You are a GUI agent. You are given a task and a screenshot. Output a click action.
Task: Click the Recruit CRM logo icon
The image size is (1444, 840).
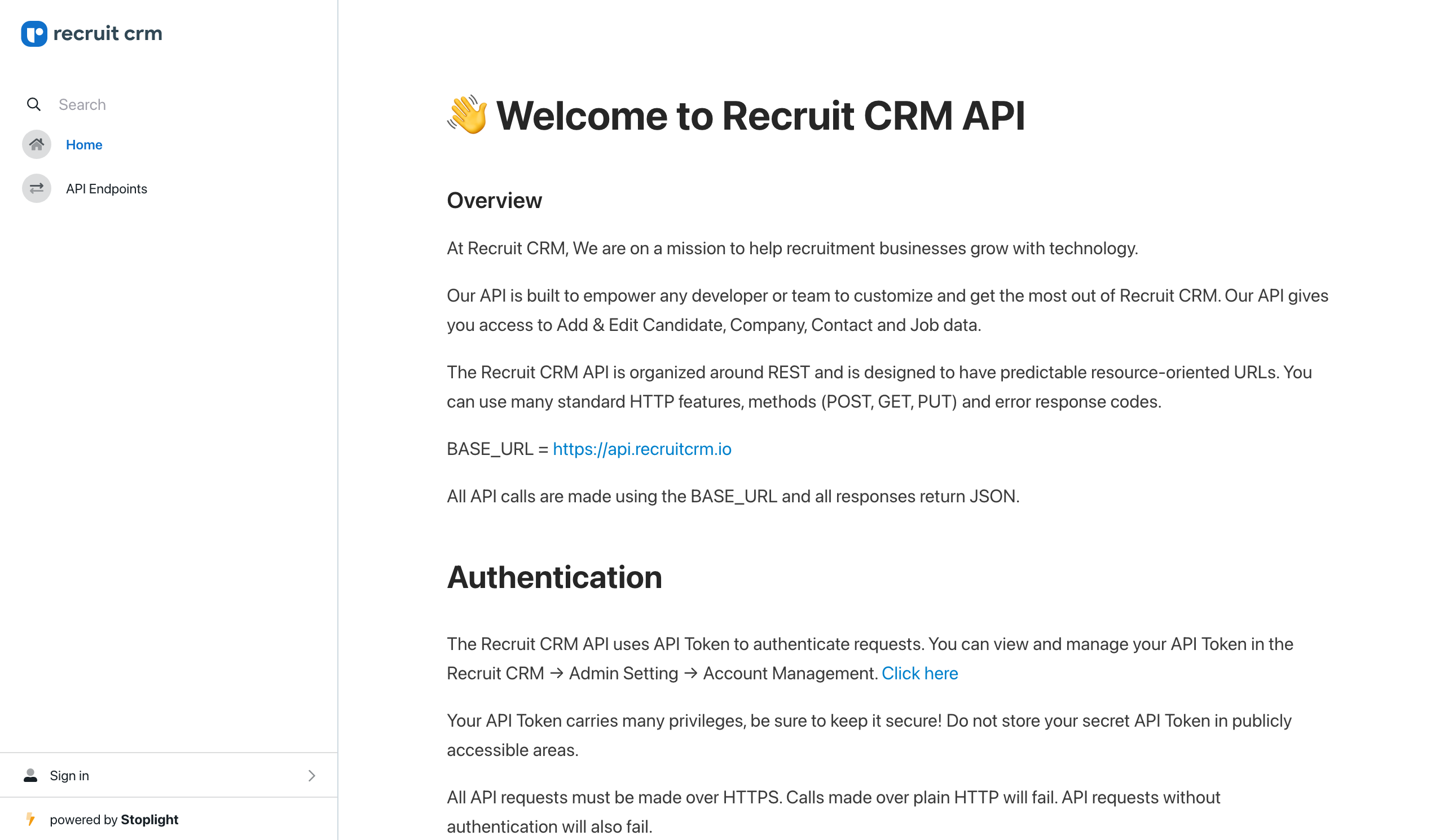pos(34,34)
